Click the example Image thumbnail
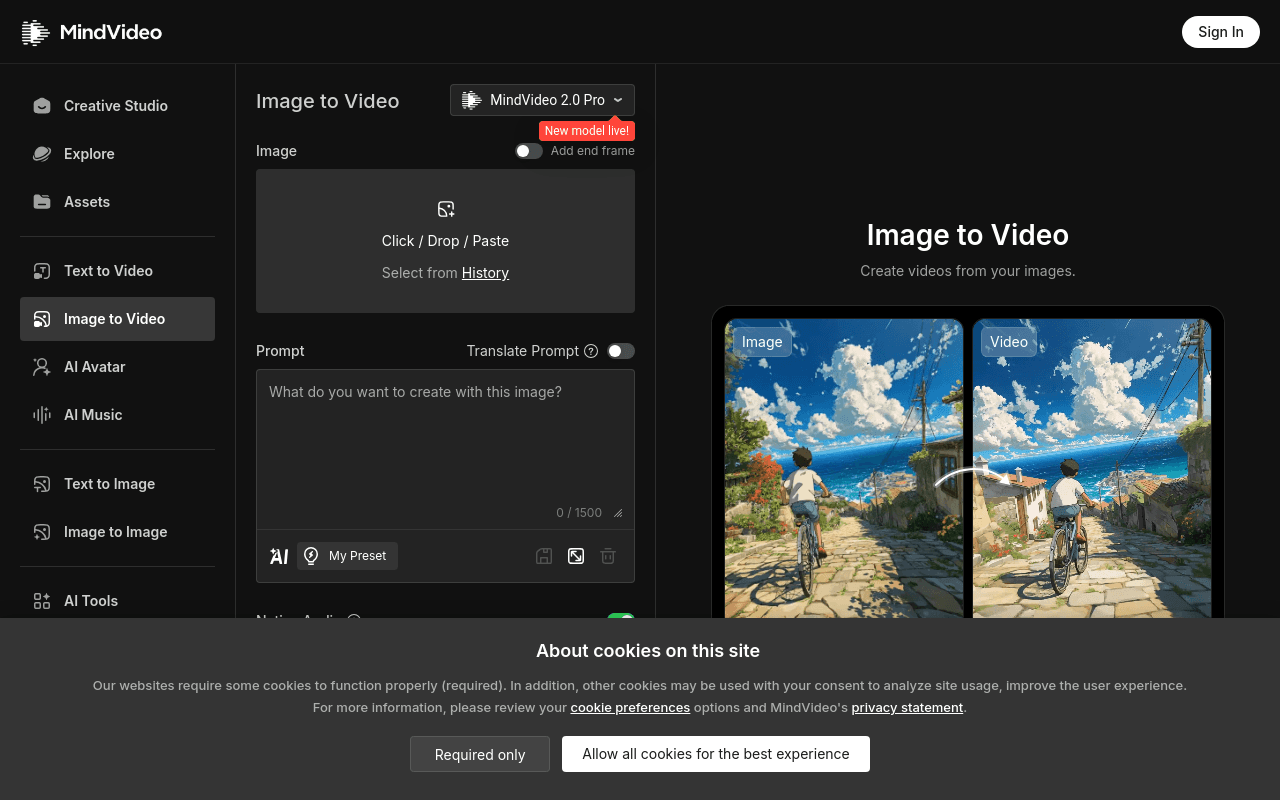1280x800 pixels. [x=844, y=468]
